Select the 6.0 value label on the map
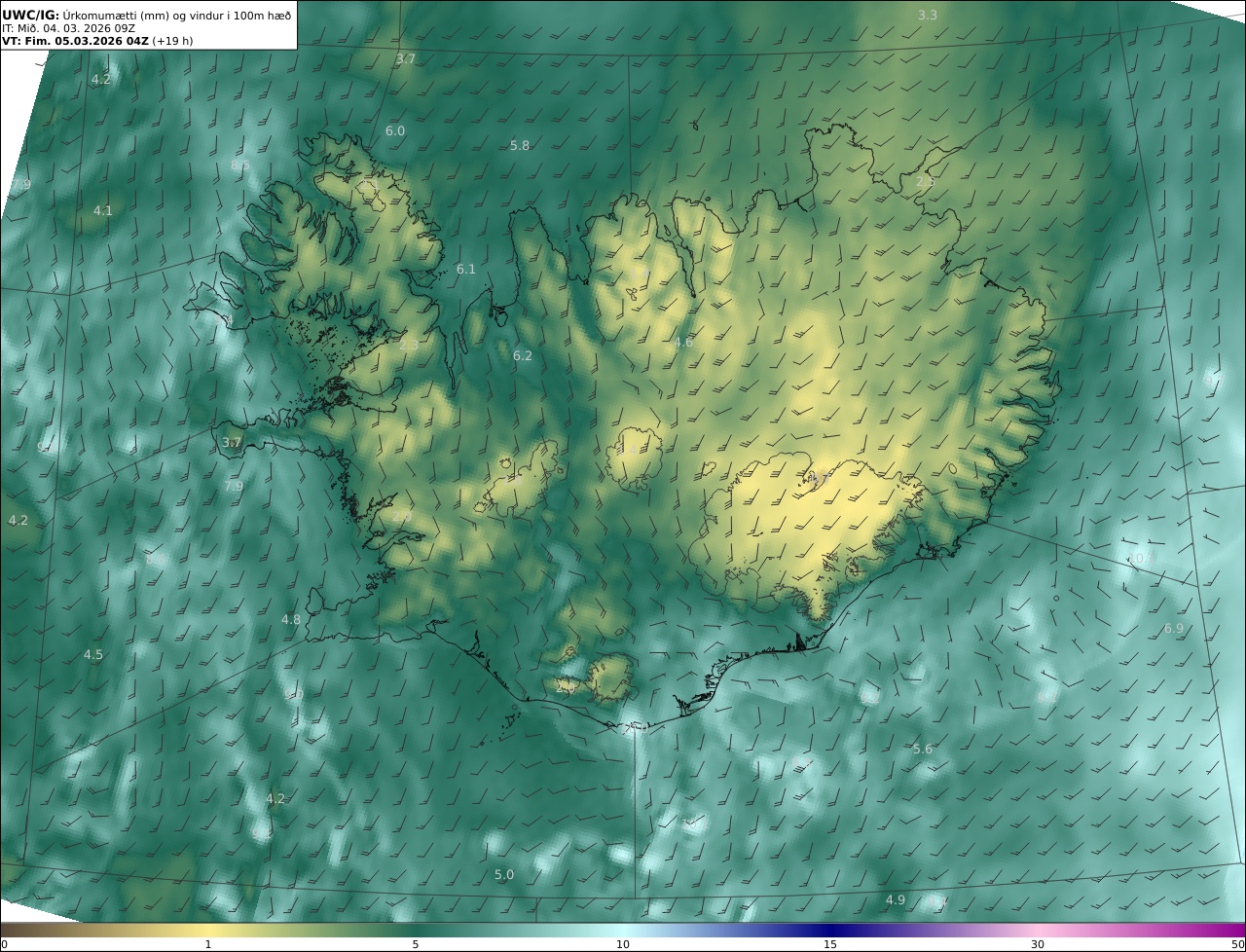This screenshot has height=952, width=1246. (395, 130)
